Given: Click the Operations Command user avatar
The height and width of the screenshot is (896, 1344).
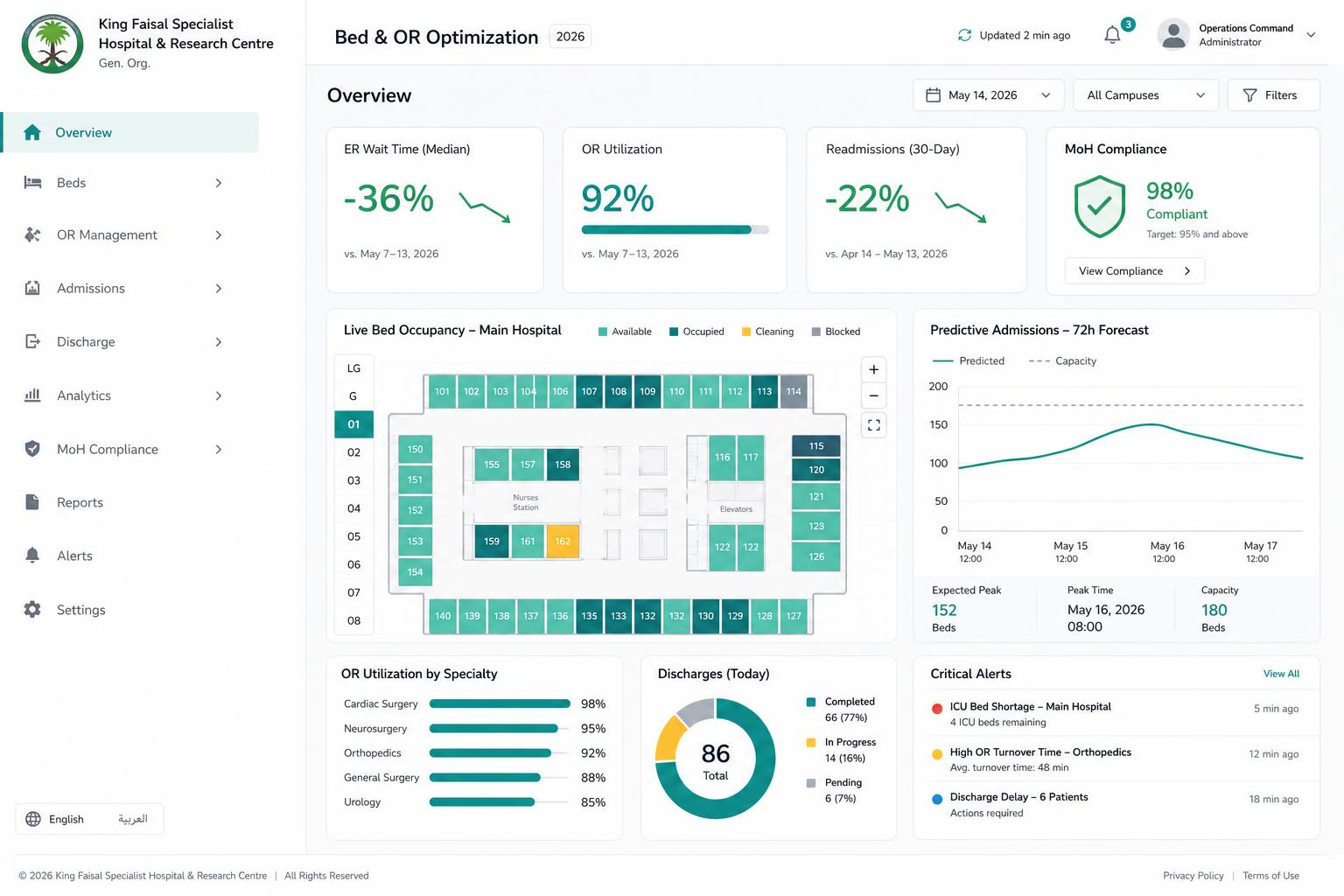Looking at the screenshot, I should pos(1172,35).
